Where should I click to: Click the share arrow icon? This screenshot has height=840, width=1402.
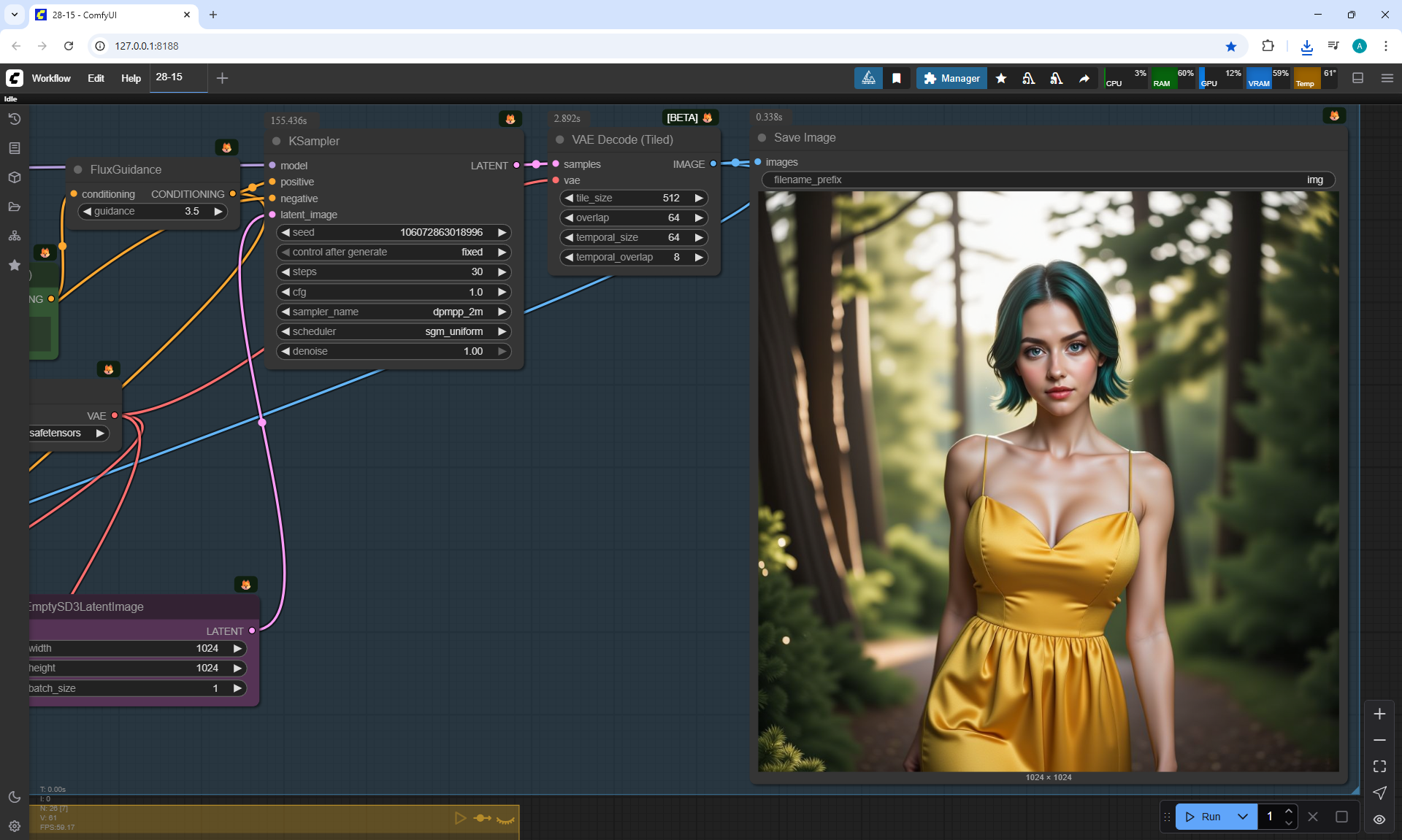click(x=1084, y=78)
